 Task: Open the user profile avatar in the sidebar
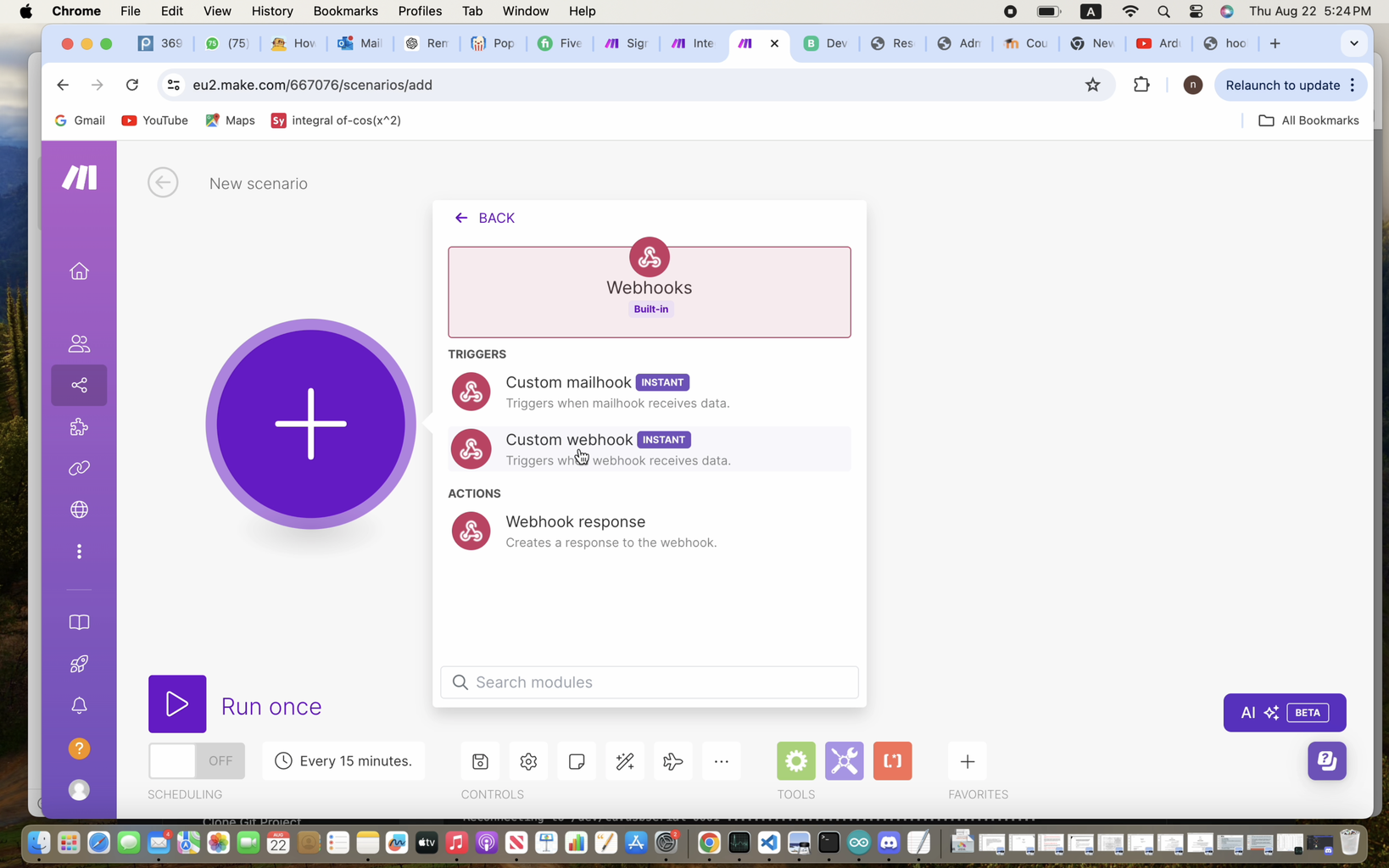tap(79, 790)
